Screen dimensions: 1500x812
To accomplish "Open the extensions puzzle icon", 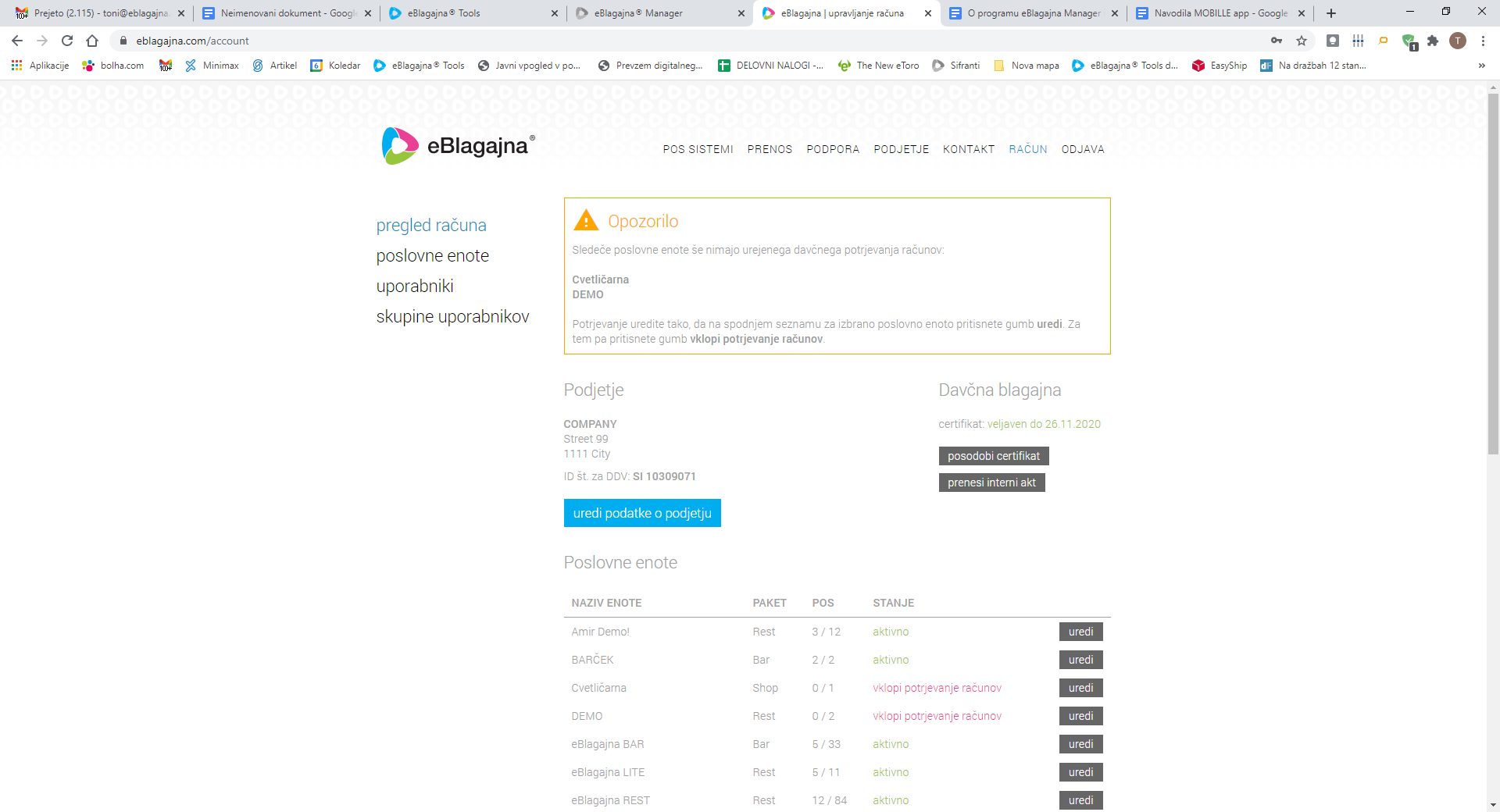I will [x=1433, y=41].
